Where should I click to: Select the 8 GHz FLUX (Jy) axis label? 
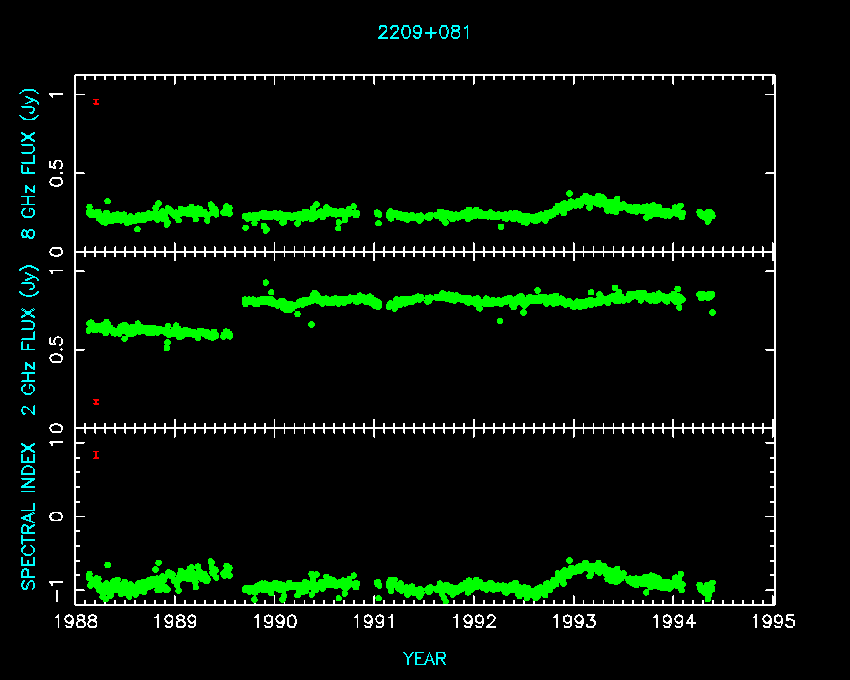coord(31,165)
